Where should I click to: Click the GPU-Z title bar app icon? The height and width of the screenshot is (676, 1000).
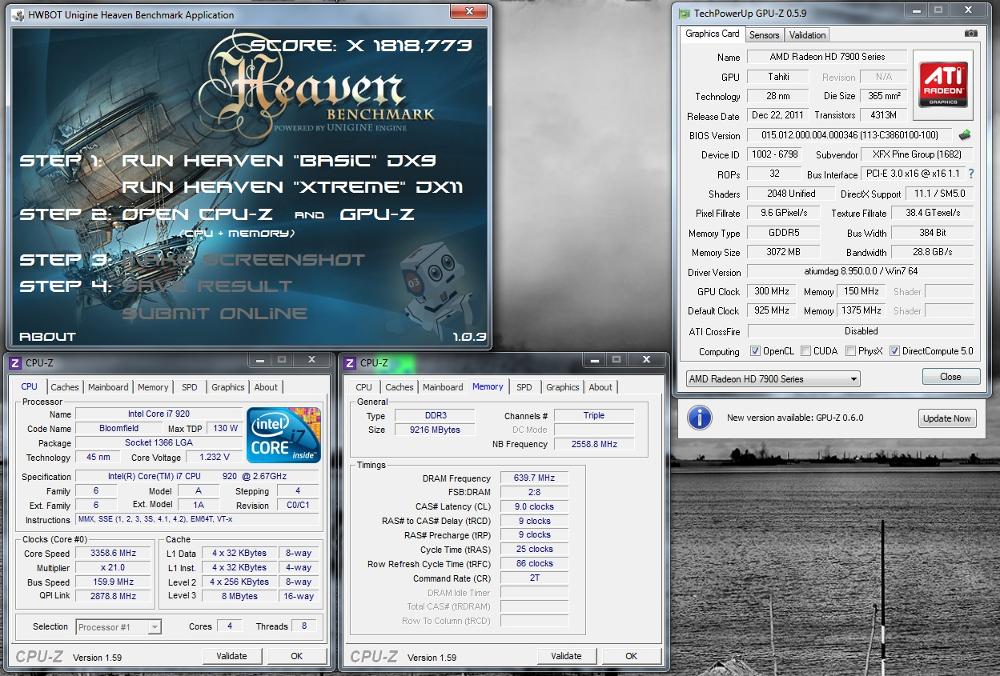pyautogui.click(x=684, y=13)
